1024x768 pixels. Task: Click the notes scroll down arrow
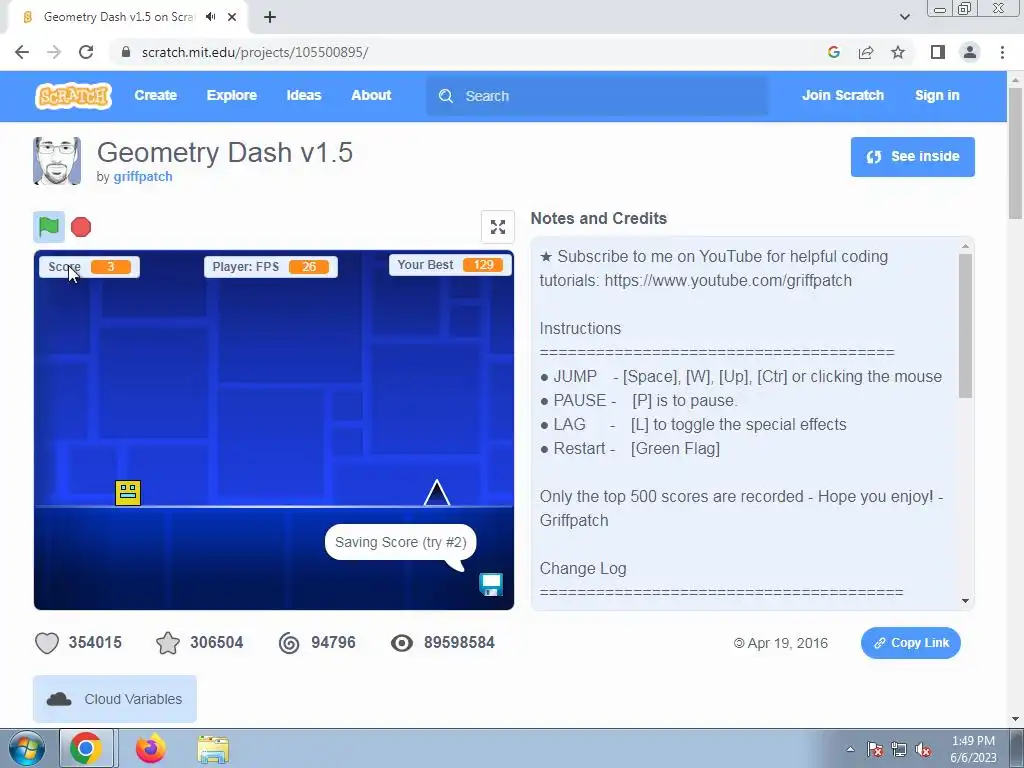[x=965, y=601]
